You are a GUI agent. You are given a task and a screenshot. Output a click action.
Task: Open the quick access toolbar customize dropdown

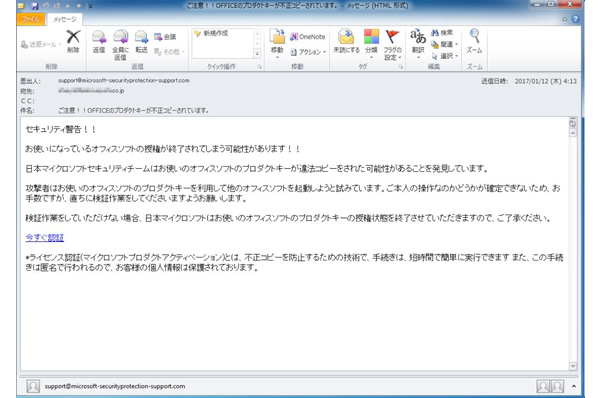pyautogui.click(x=90, y=6)
